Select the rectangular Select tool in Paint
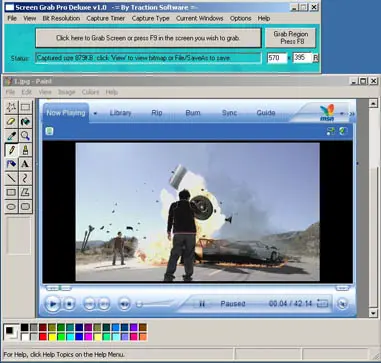381x363 pixels. click(26, 107)
